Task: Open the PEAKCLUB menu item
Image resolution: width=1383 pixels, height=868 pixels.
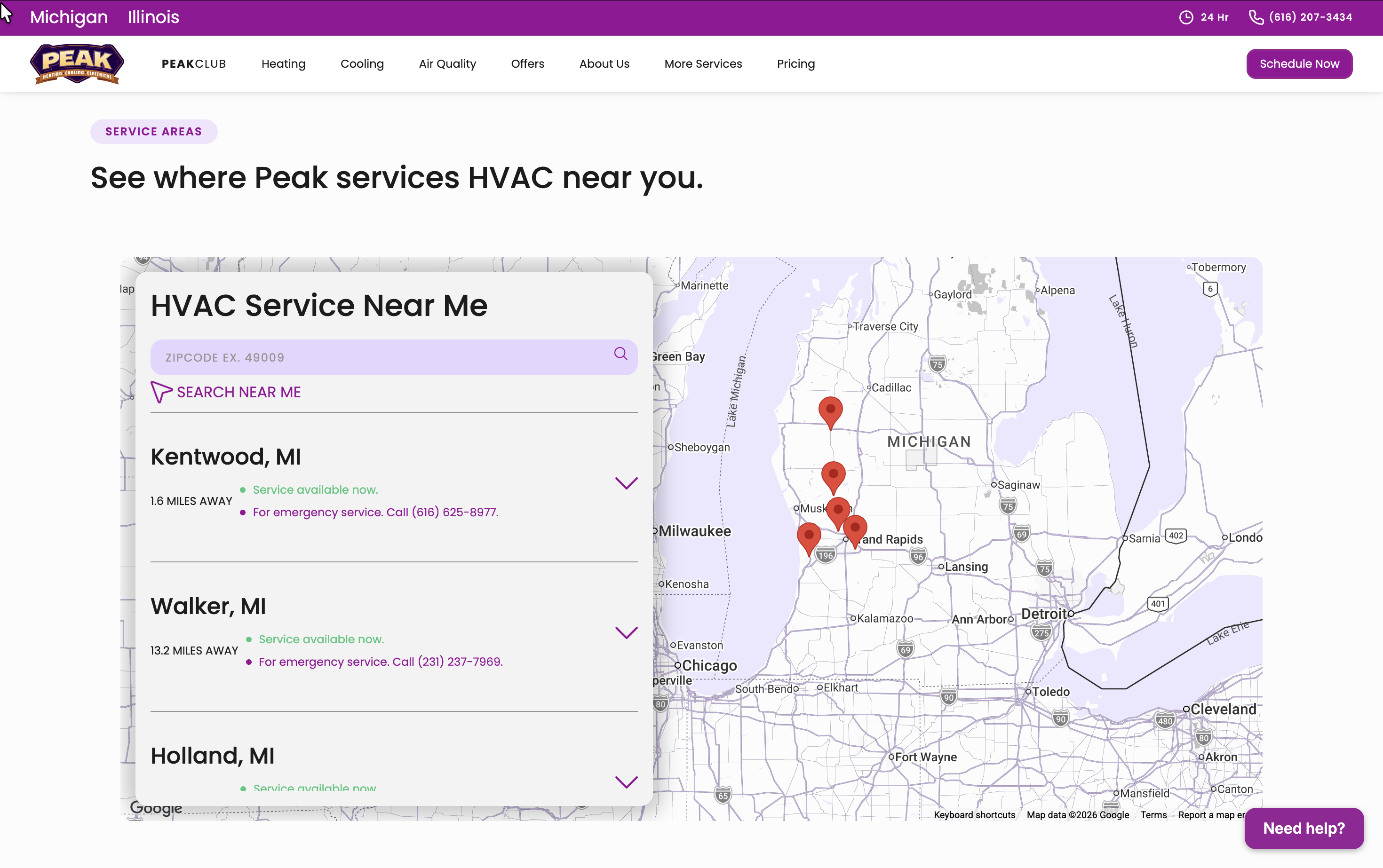Action: click(x=193, y=64)
